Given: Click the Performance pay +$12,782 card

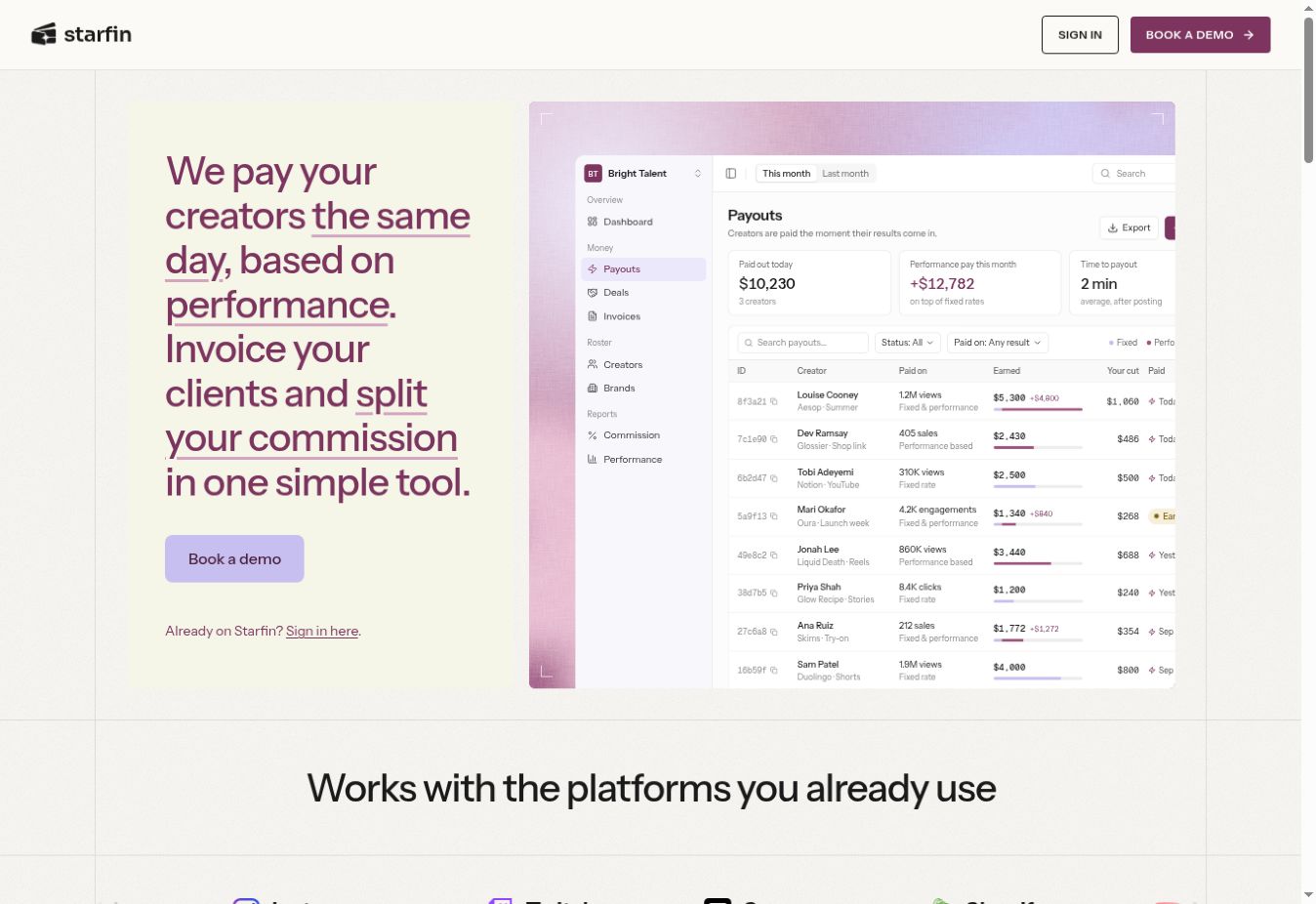Looking at the screenshot, I should tap(980, 283).
